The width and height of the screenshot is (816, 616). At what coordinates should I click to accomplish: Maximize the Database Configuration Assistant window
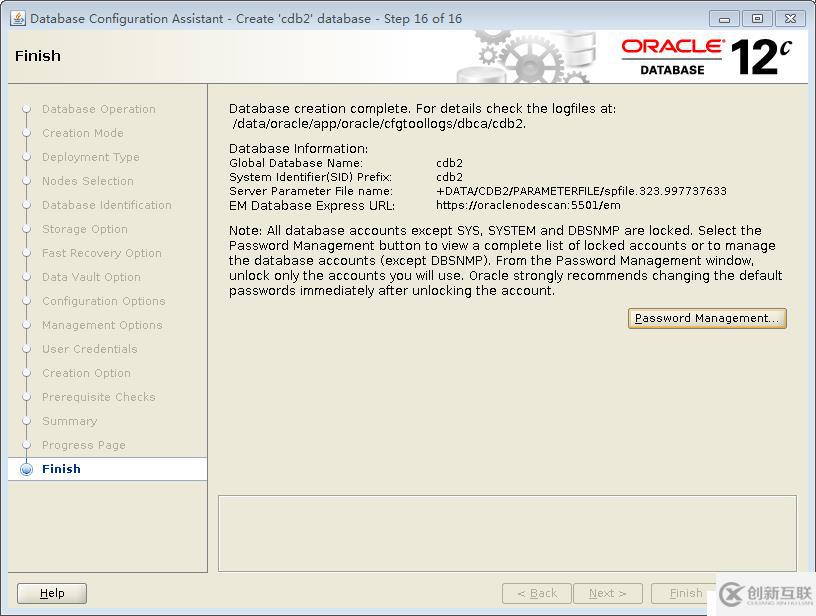pos(757,19)
